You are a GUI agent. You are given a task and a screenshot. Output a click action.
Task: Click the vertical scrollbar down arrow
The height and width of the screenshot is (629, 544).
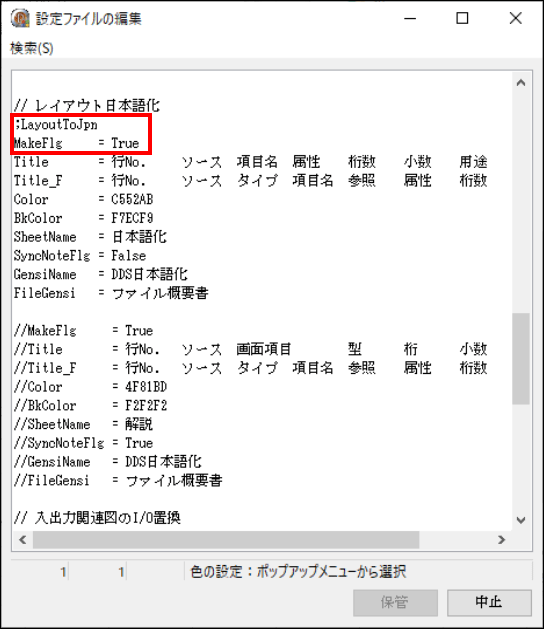pos(521,520)
